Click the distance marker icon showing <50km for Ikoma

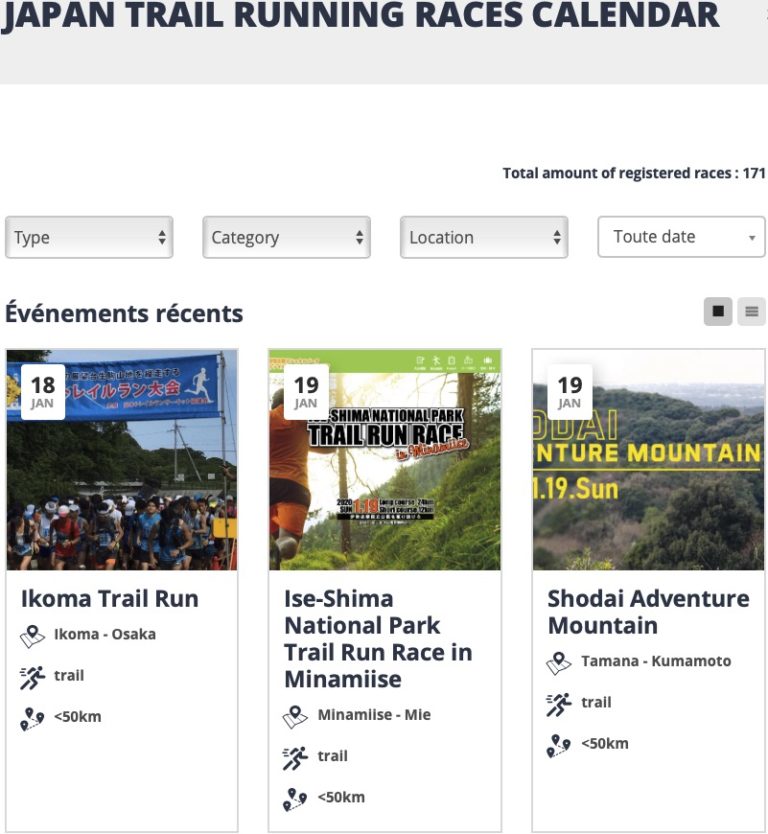click(30, 716)
